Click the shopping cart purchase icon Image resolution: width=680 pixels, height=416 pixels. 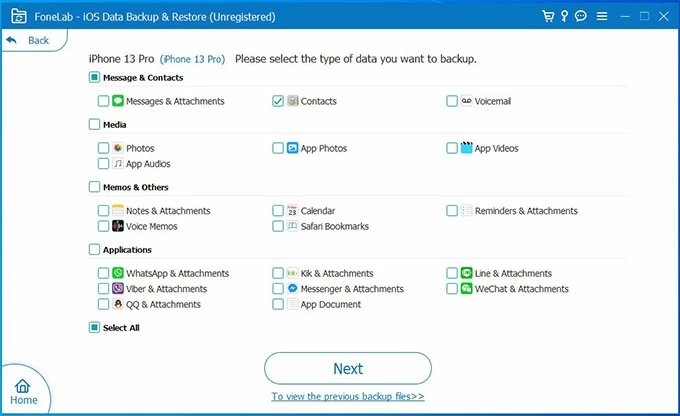[548, 17]
